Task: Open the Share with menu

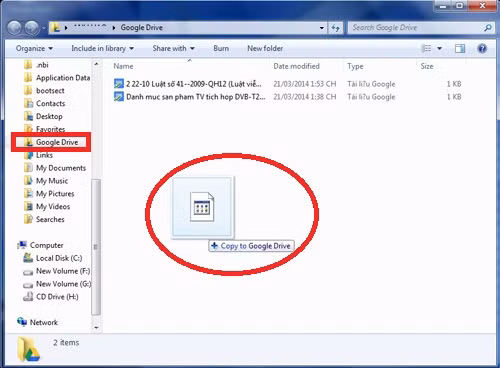Action: click(173, 49)
